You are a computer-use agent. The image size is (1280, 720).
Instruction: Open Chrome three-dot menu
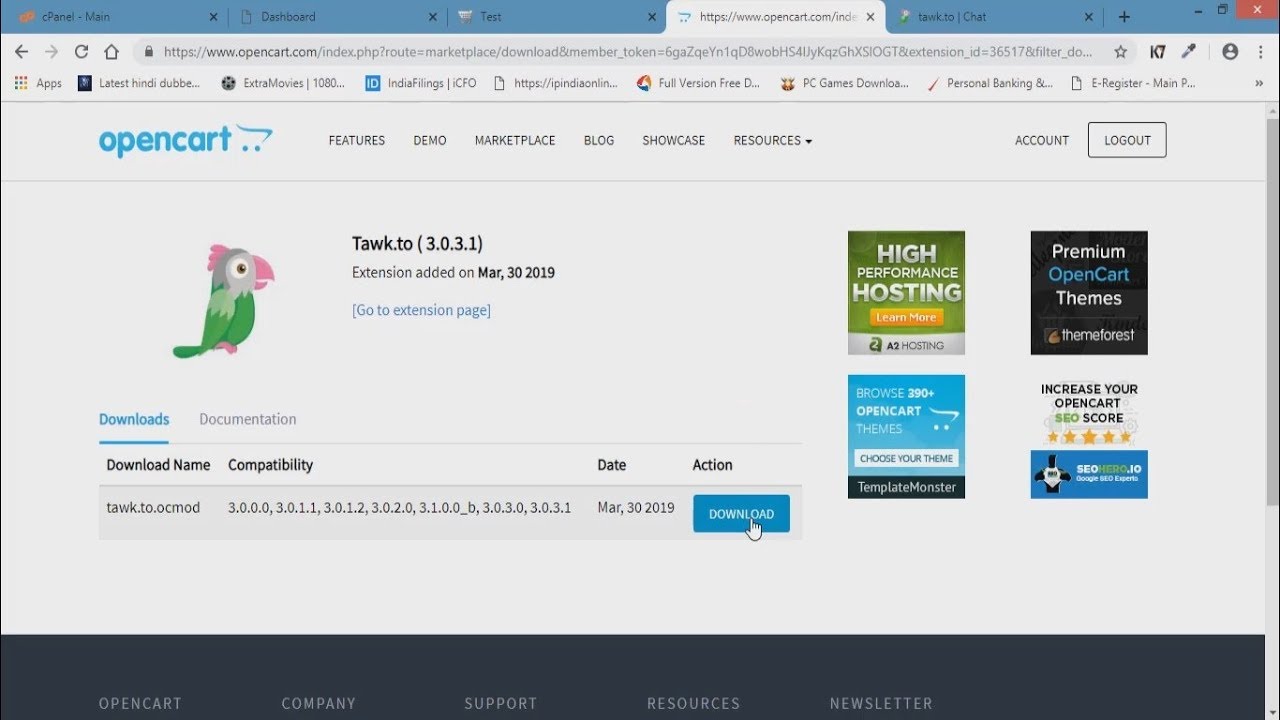point(1260,52)
